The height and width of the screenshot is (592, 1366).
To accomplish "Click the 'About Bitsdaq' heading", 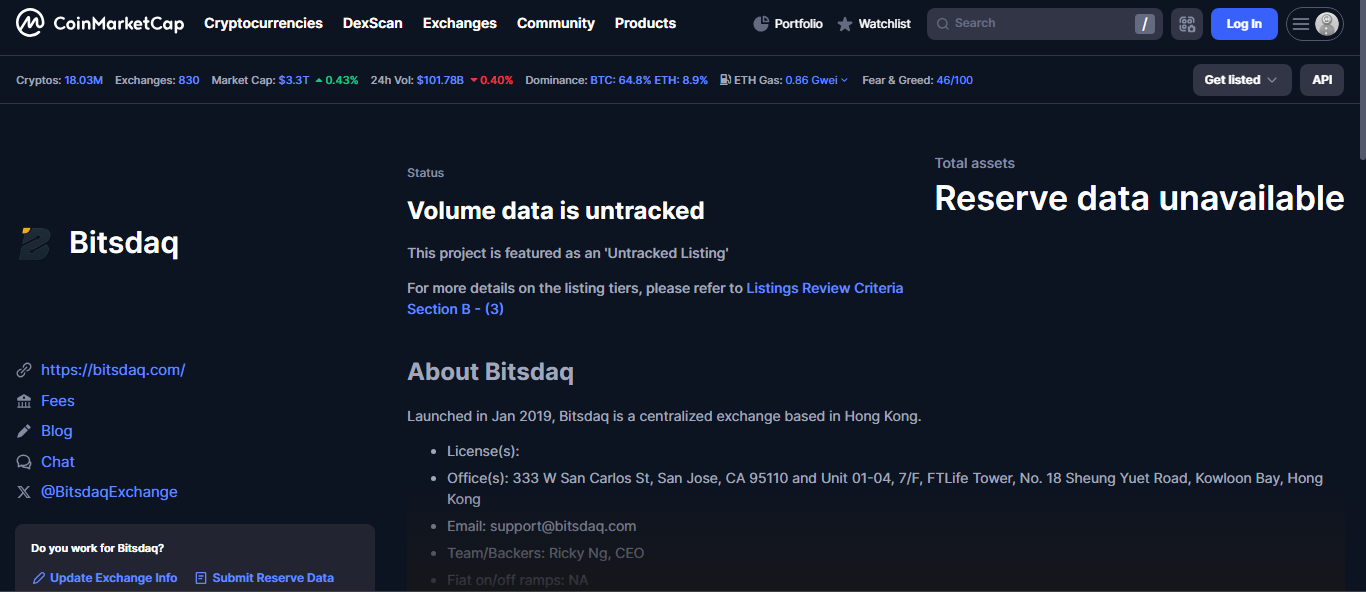I will (x=490, y=372).
